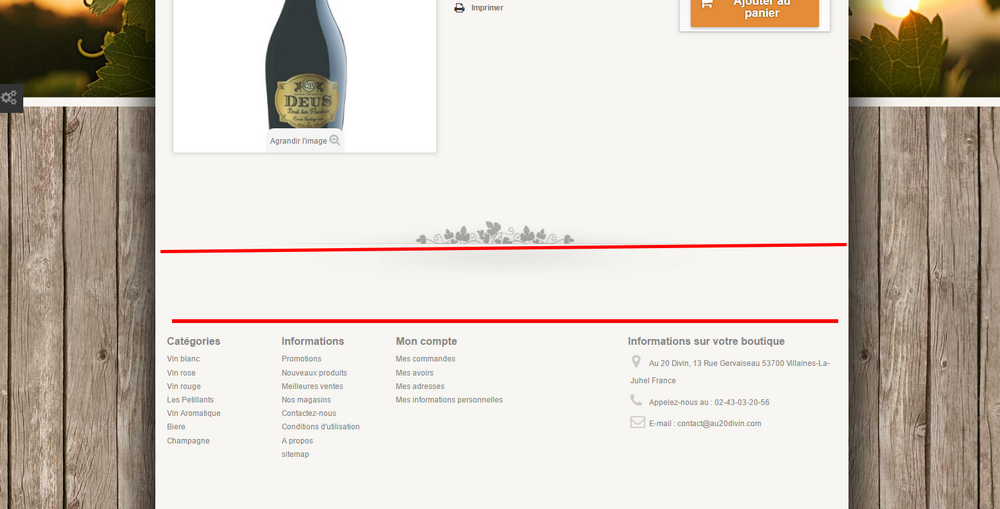The image size is (1000, 509).
Task: View Conditions d'utilisation page
Action: point(320,427)
